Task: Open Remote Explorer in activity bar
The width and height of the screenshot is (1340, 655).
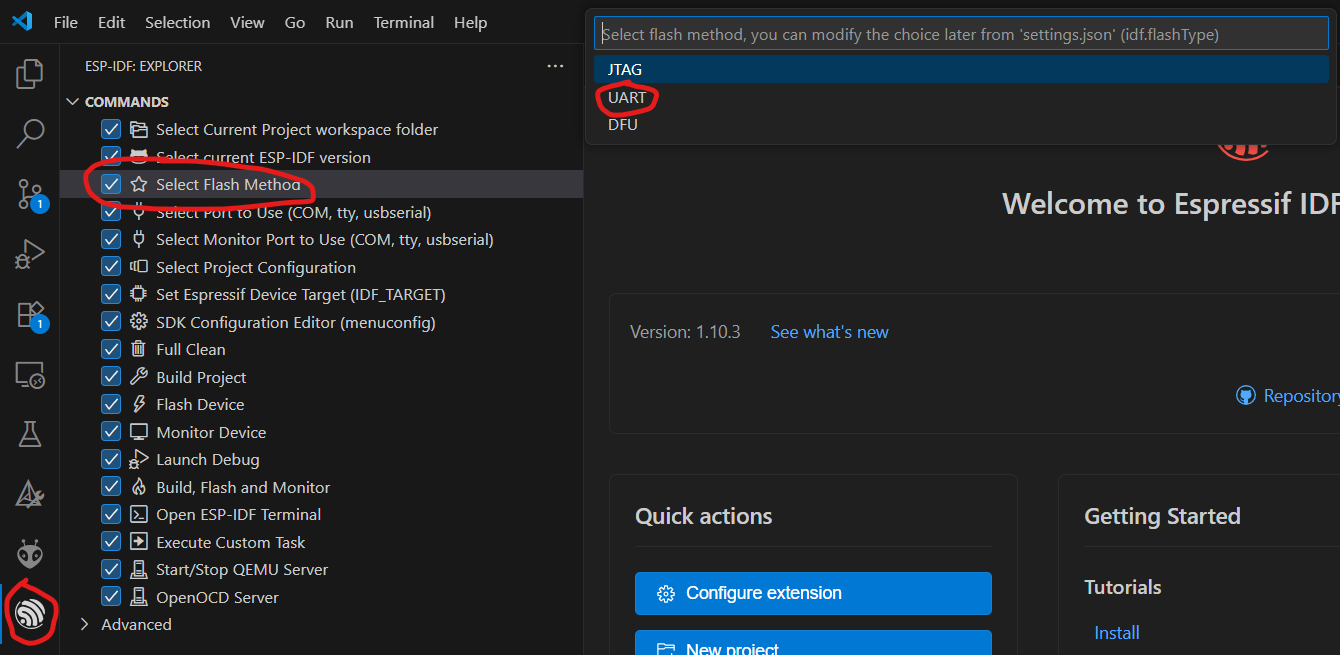Action: click(x=30, y=375)
